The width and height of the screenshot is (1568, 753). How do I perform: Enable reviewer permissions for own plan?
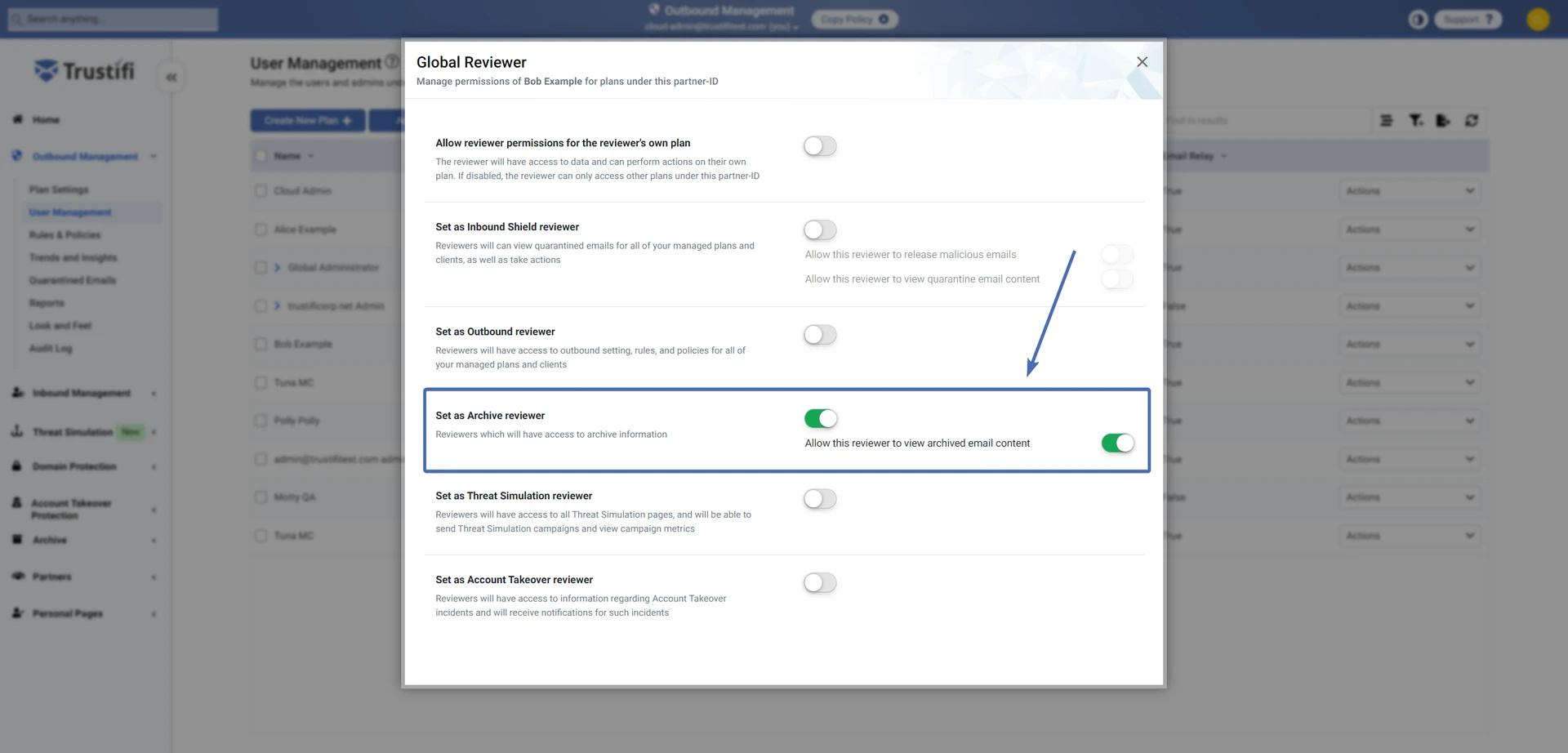tap(819, 146)
